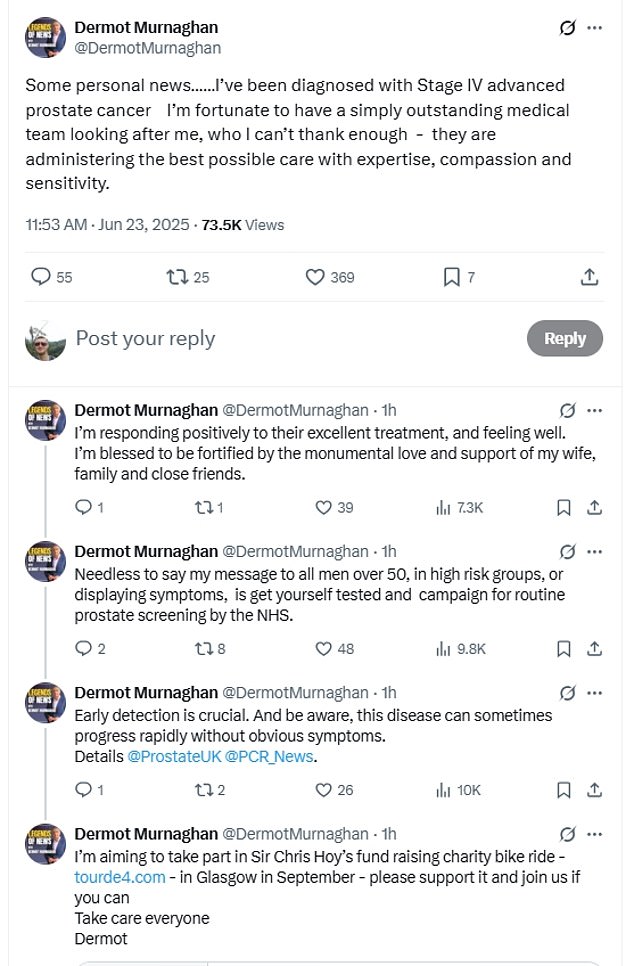Click the Reply button
Viewport: 634px width, 966px height.
click(x=564, y=339)
